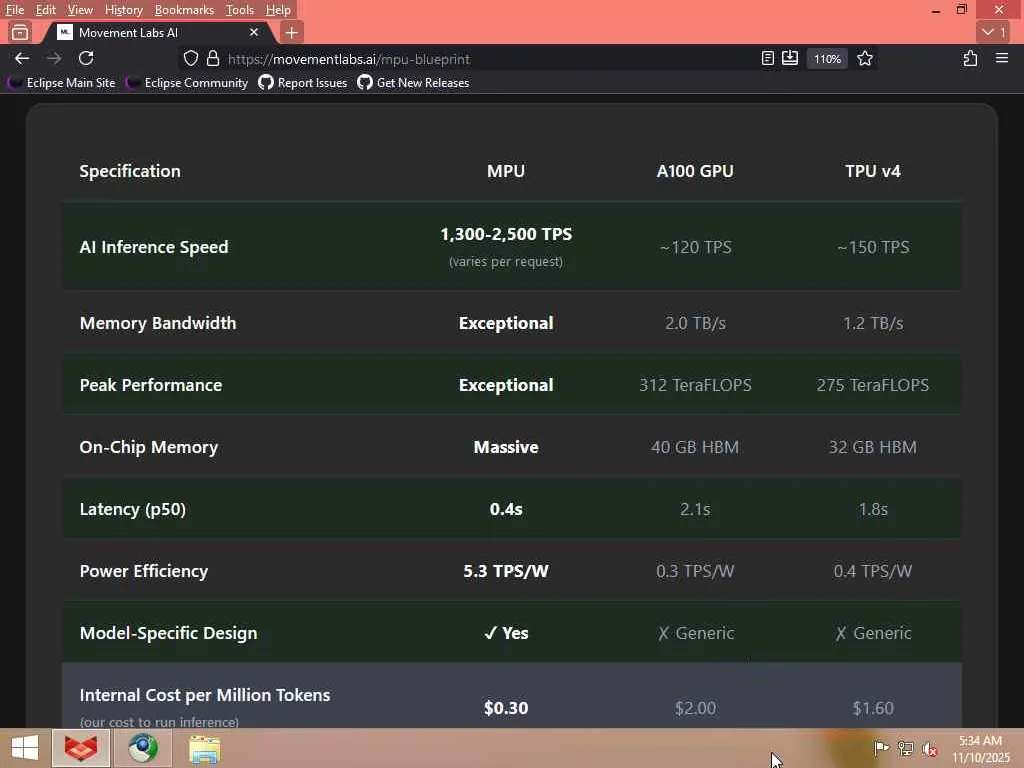Viewport: 1024px width, 768px height.
Task: Click the '~150 TPS' cell
Action: click(x=872, y=247)
